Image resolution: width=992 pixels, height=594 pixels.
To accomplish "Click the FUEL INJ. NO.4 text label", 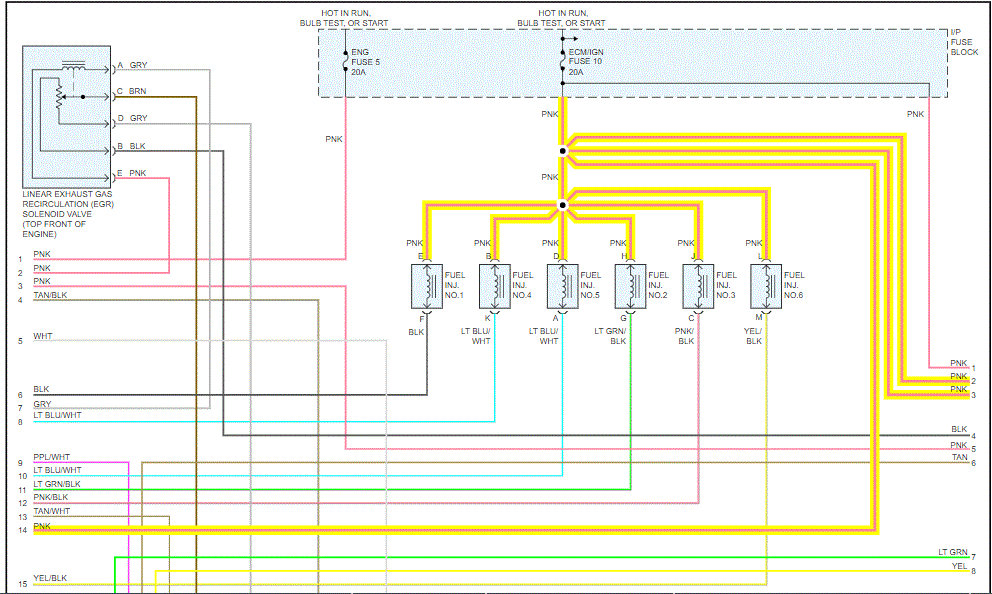I will pyautogui.click(x=523, y=285).
